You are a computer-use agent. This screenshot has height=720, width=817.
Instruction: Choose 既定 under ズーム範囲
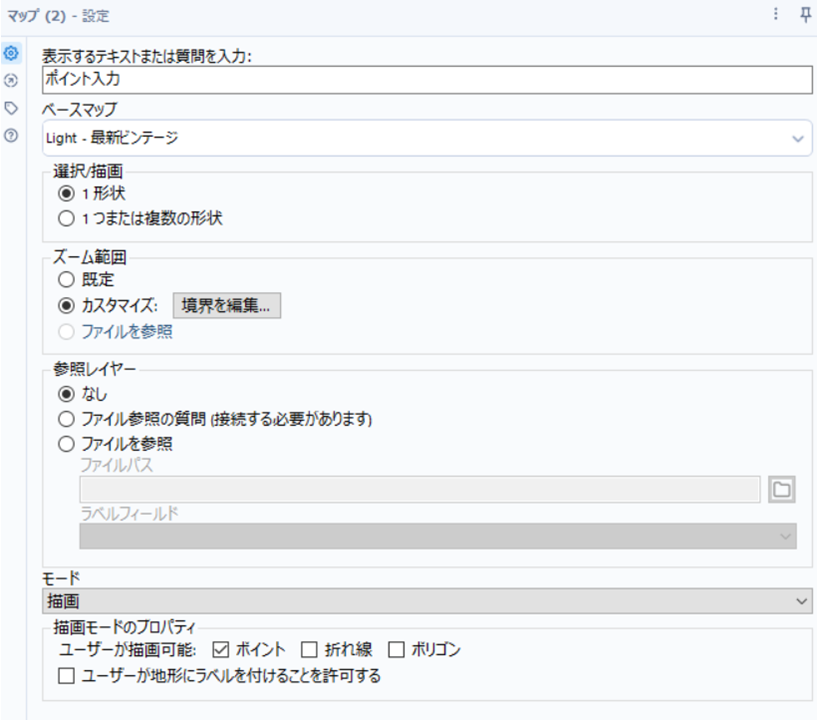67,280
